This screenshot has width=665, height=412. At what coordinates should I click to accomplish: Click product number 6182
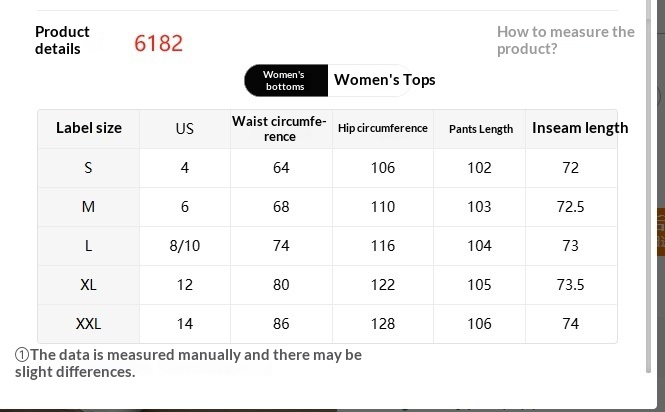[x=159, y=43]
